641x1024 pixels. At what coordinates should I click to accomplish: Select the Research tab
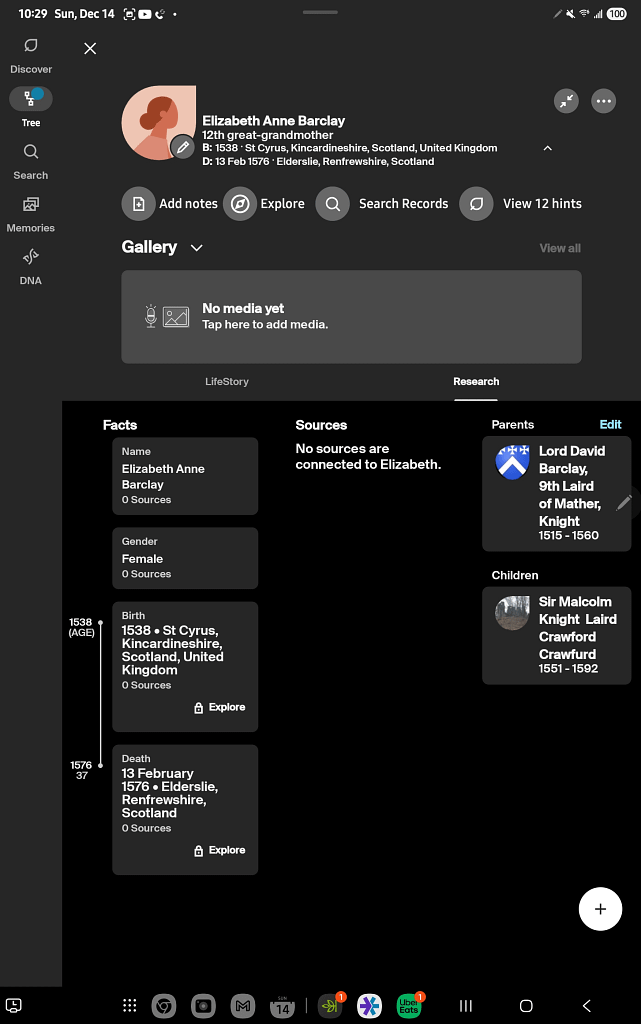pyautogui.click(x=476, y=381)
